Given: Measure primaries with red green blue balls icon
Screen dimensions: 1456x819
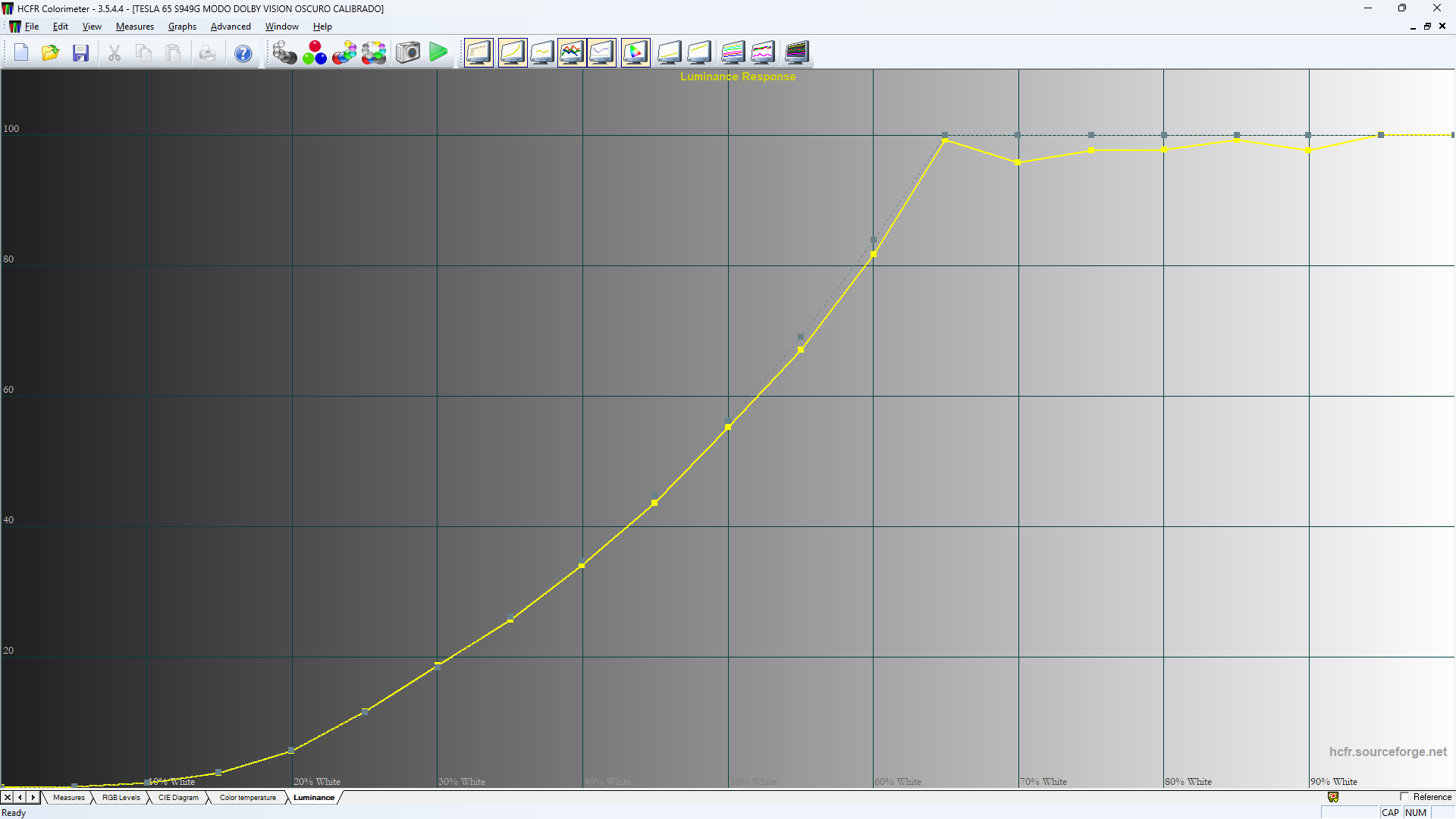Looking at the screenshot, I should tap(315, 53).
